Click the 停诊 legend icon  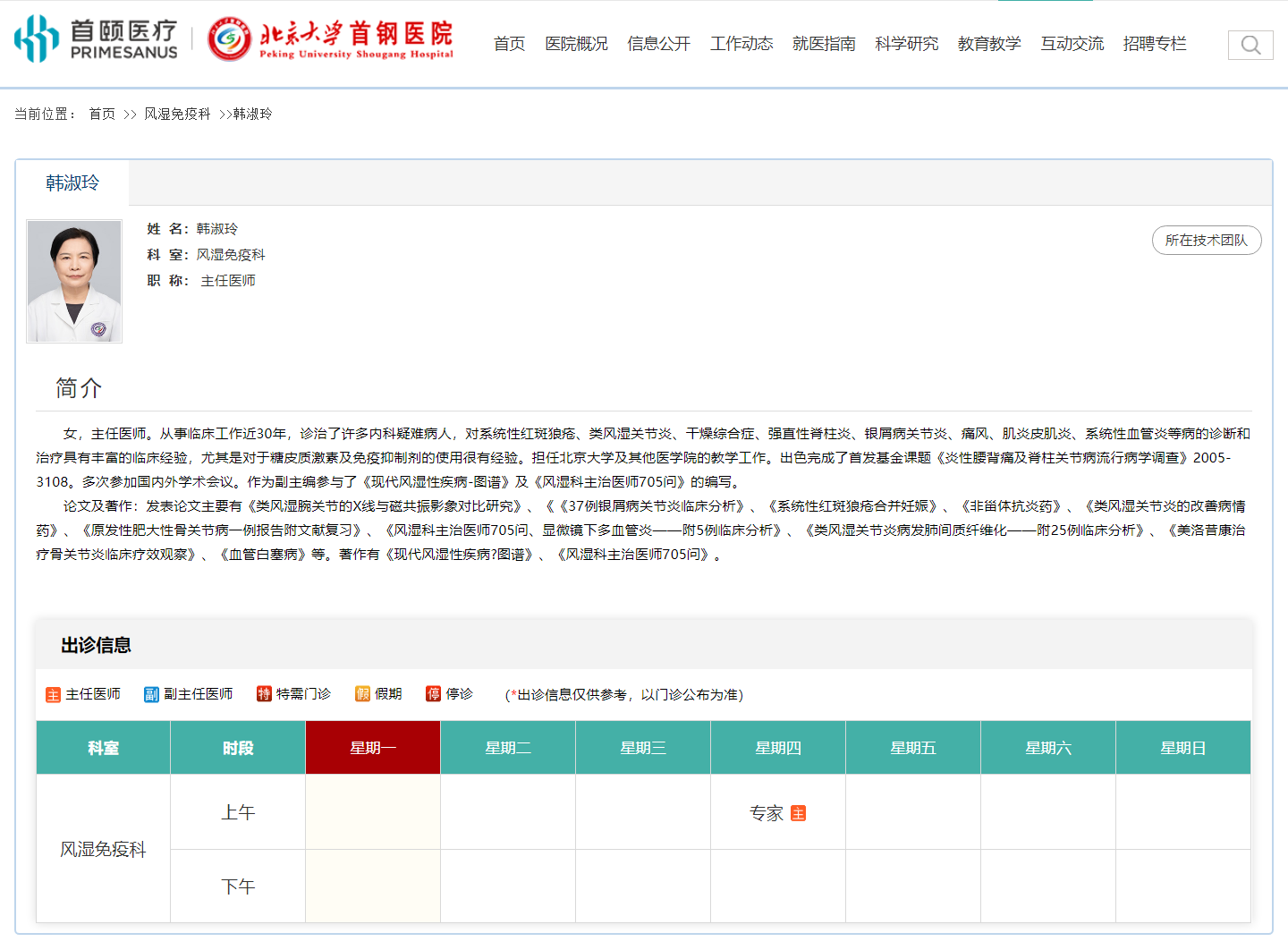click(x=434, y=694)
